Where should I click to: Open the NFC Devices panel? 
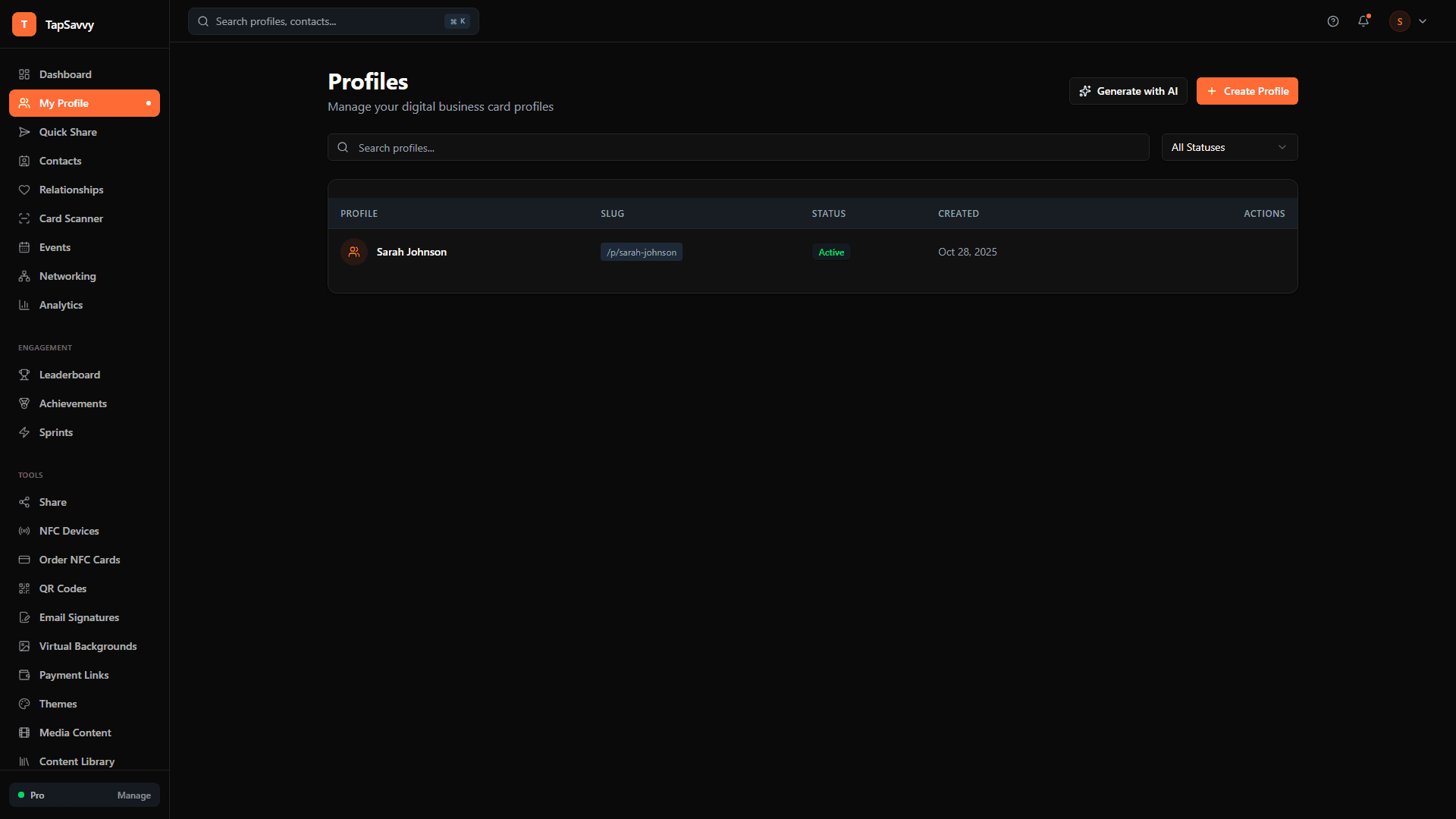69,531
